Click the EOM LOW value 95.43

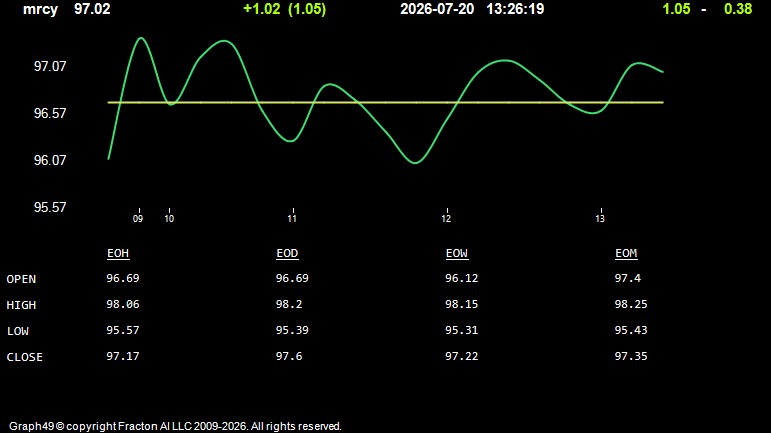pos(631,330)
